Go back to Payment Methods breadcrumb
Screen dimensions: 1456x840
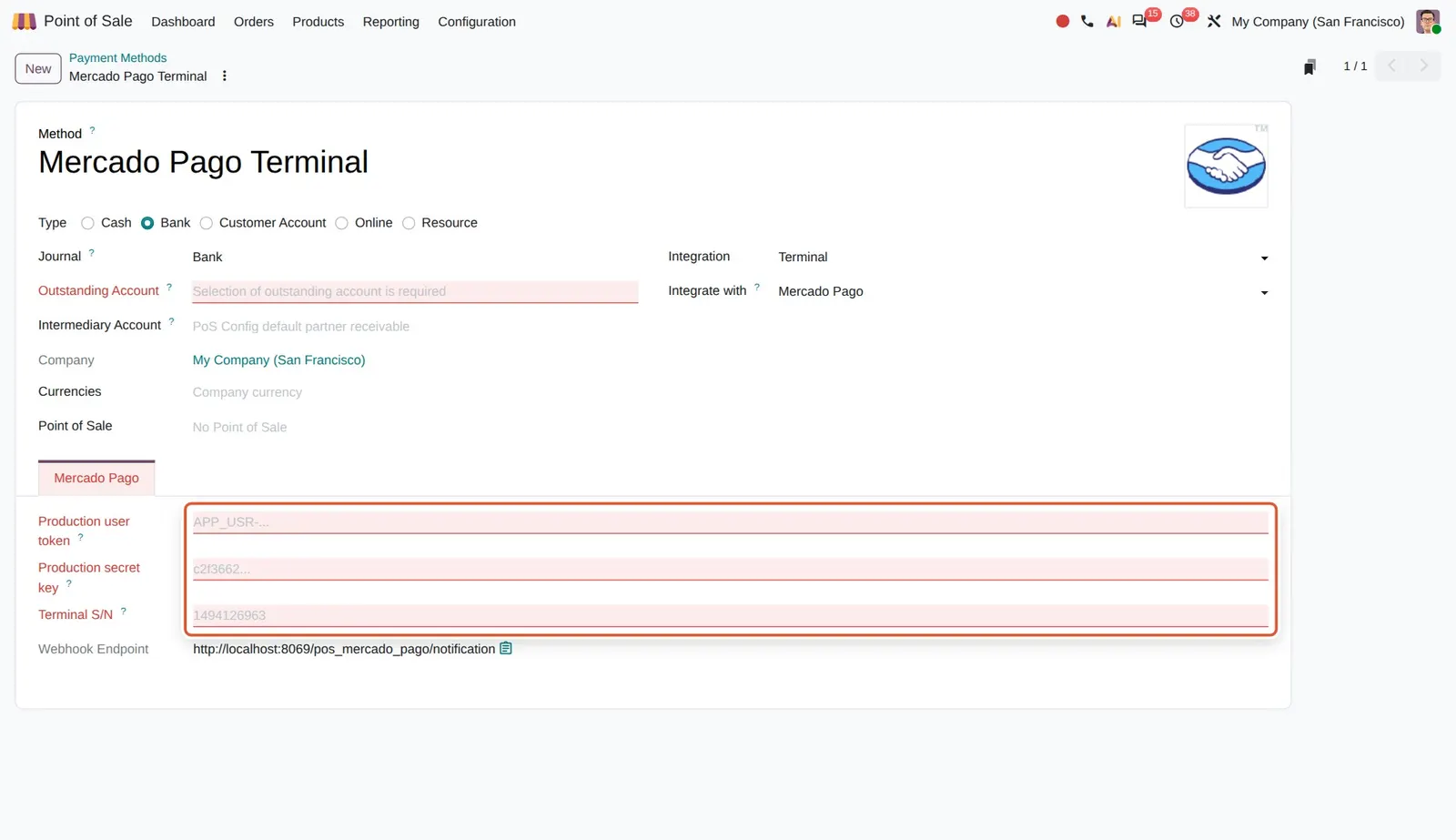click(117, 57)
